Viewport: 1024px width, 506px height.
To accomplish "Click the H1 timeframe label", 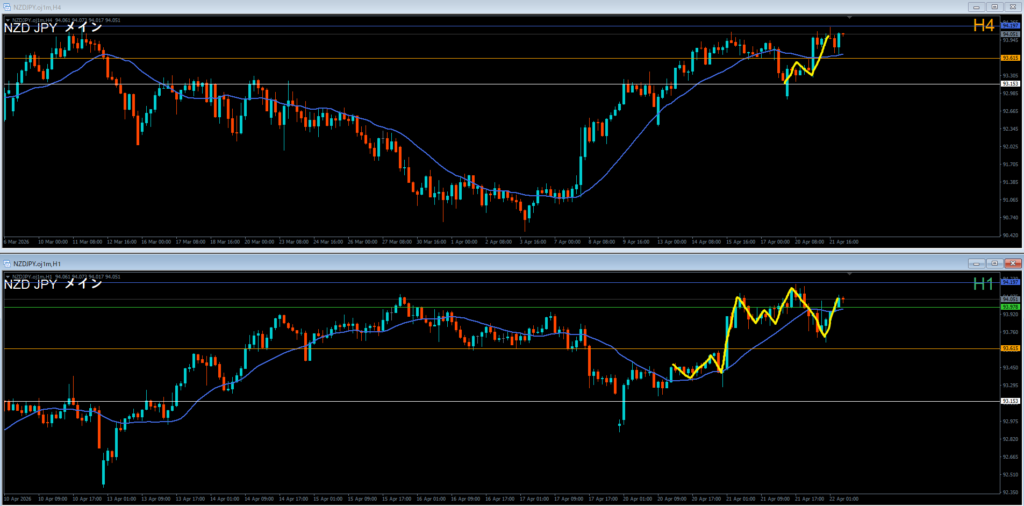I will tap(984, 284).
